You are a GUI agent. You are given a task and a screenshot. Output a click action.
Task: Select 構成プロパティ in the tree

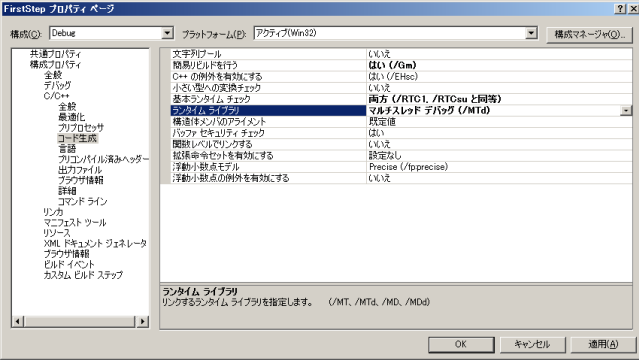(x=55, y=64)
